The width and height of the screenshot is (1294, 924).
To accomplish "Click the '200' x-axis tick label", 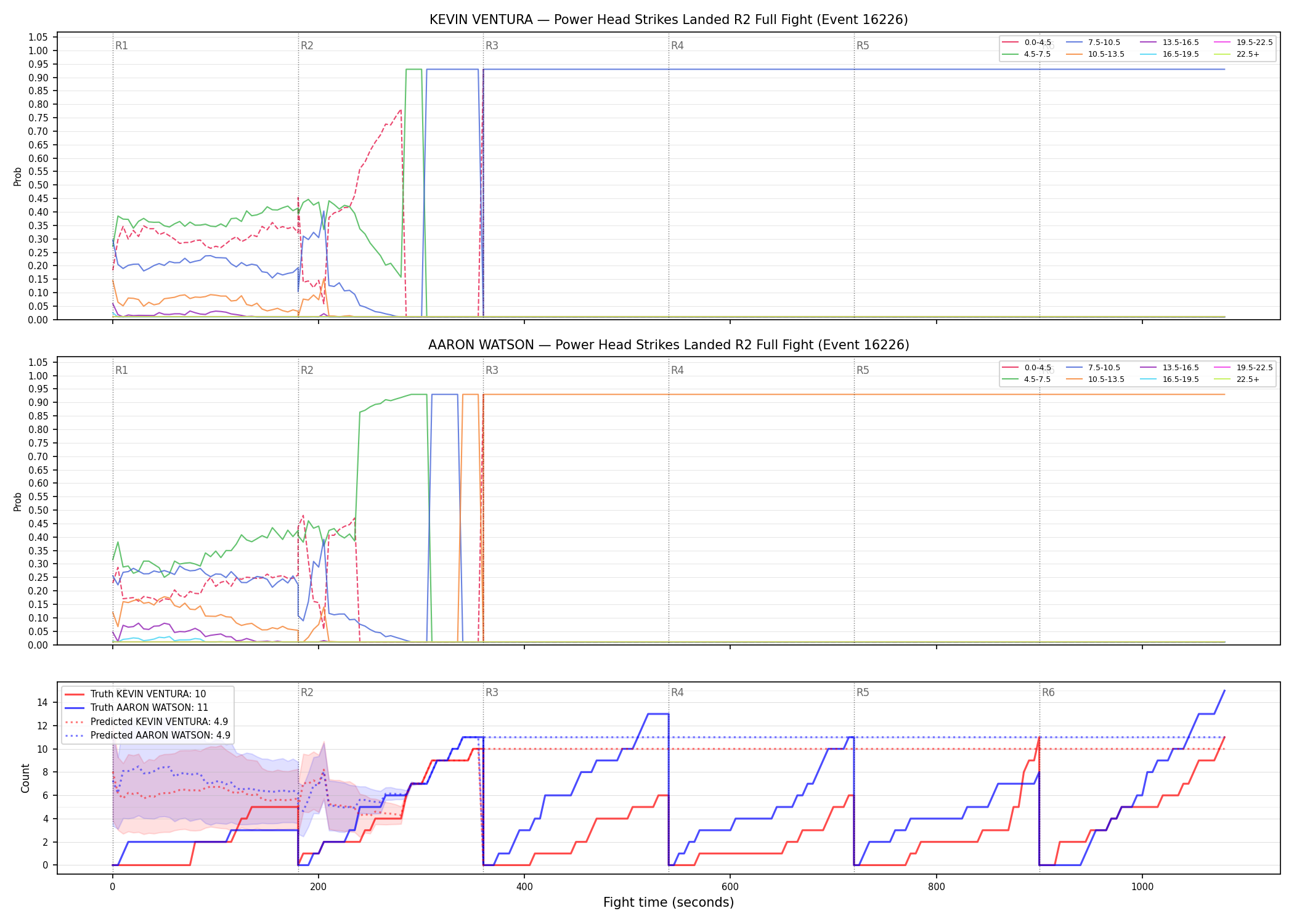I will [319, 887].
